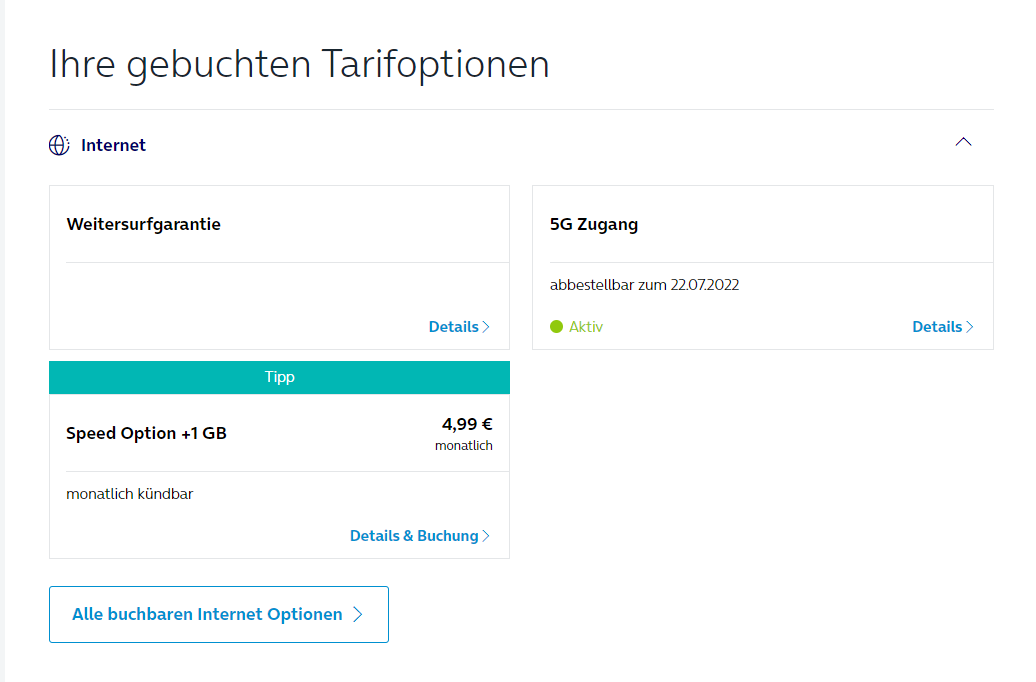This screenshot has height=682, width=1036.
Task: Collapse the Internet section chevron
Action: [963, 142]
